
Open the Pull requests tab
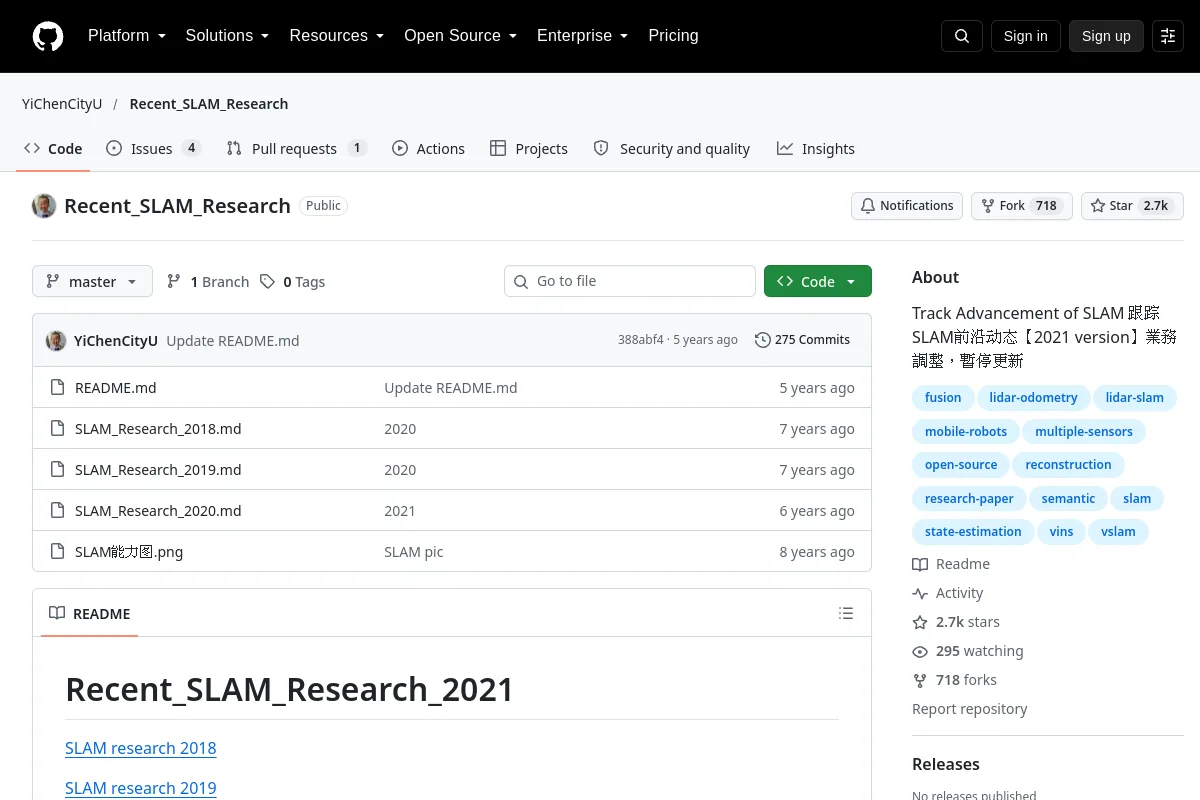point(296,149)
